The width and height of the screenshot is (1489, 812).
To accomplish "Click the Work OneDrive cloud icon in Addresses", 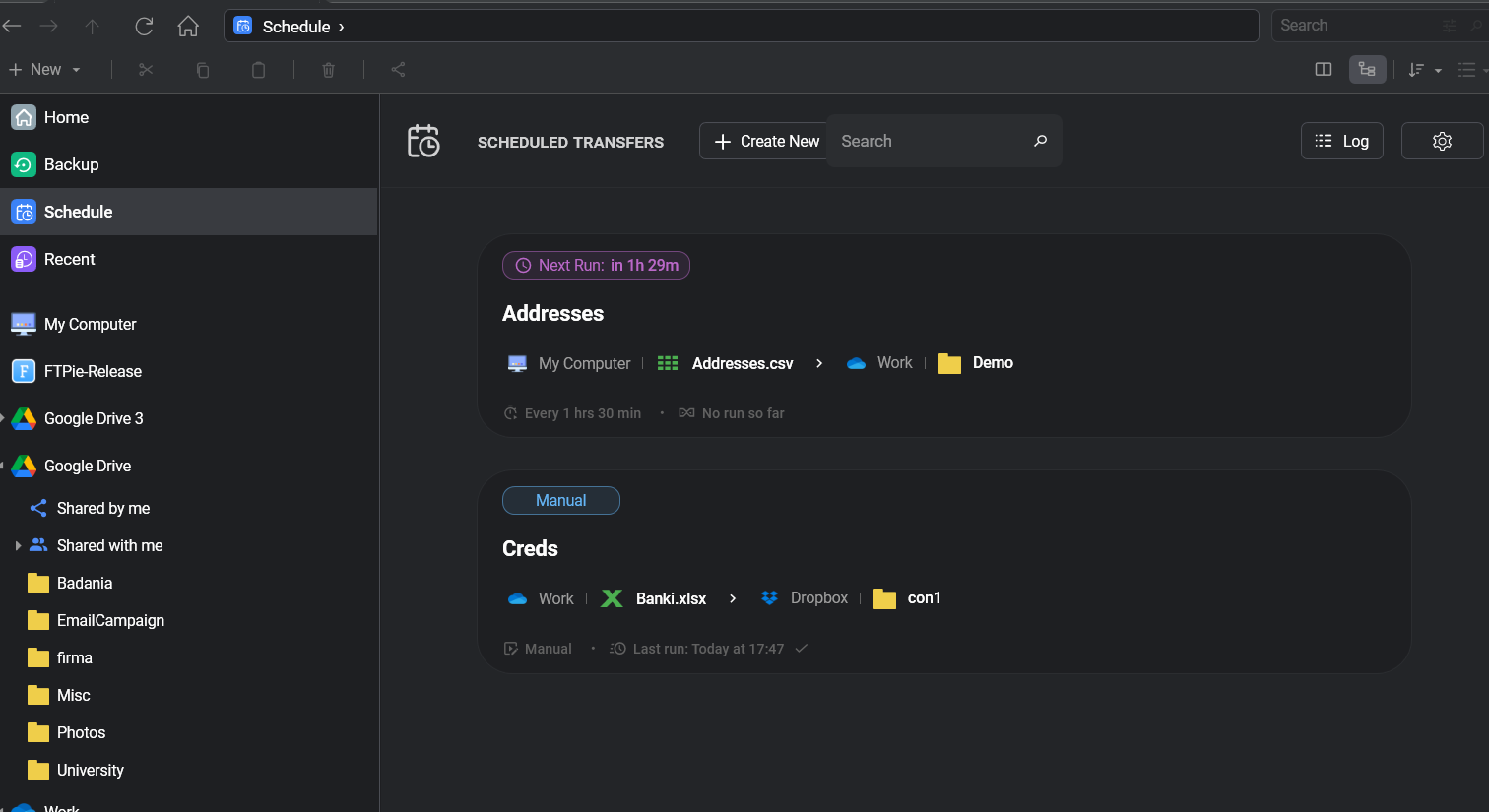I will (x=856, y=363).
